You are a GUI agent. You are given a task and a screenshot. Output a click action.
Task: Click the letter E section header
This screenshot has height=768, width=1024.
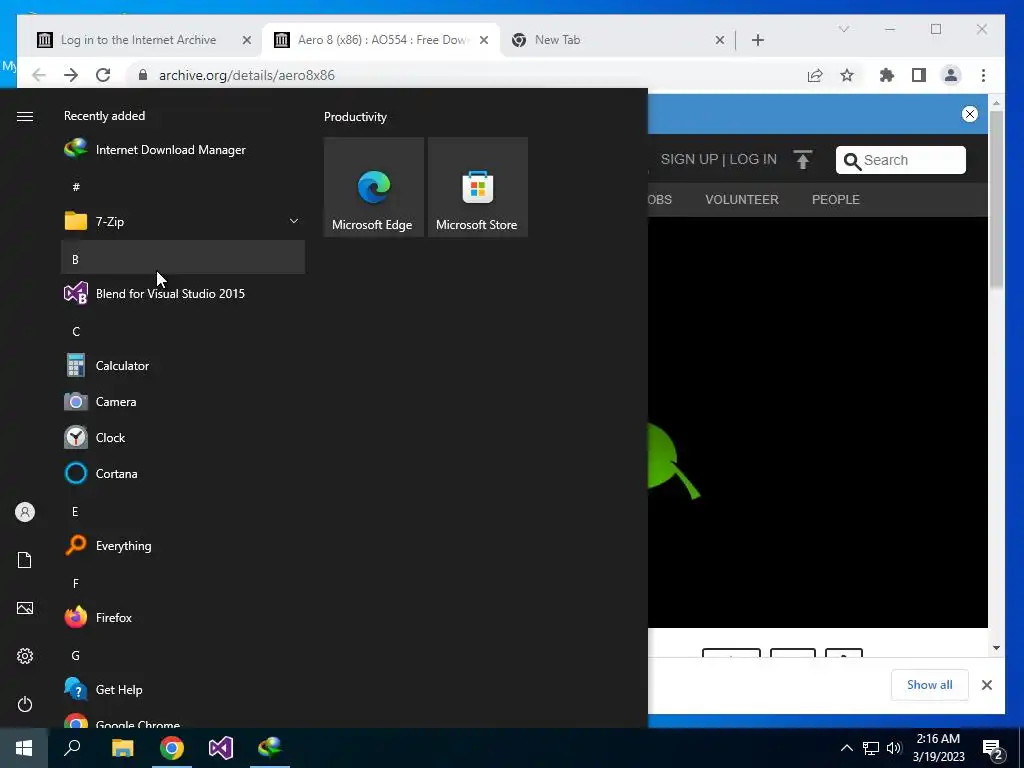[x=183, y=511]
